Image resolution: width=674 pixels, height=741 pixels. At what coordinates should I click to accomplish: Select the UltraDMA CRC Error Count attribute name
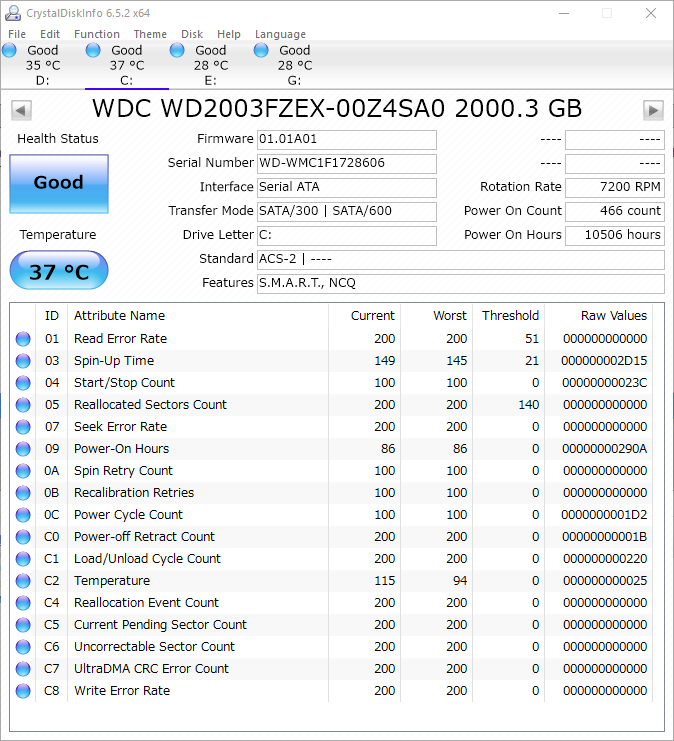tap(151, 669)
